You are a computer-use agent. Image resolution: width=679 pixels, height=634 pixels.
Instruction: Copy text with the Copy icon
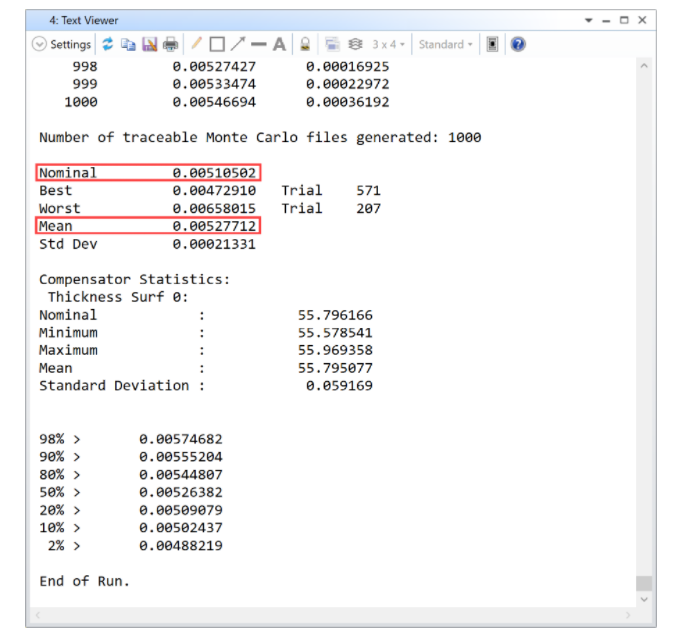click(128, 44)
